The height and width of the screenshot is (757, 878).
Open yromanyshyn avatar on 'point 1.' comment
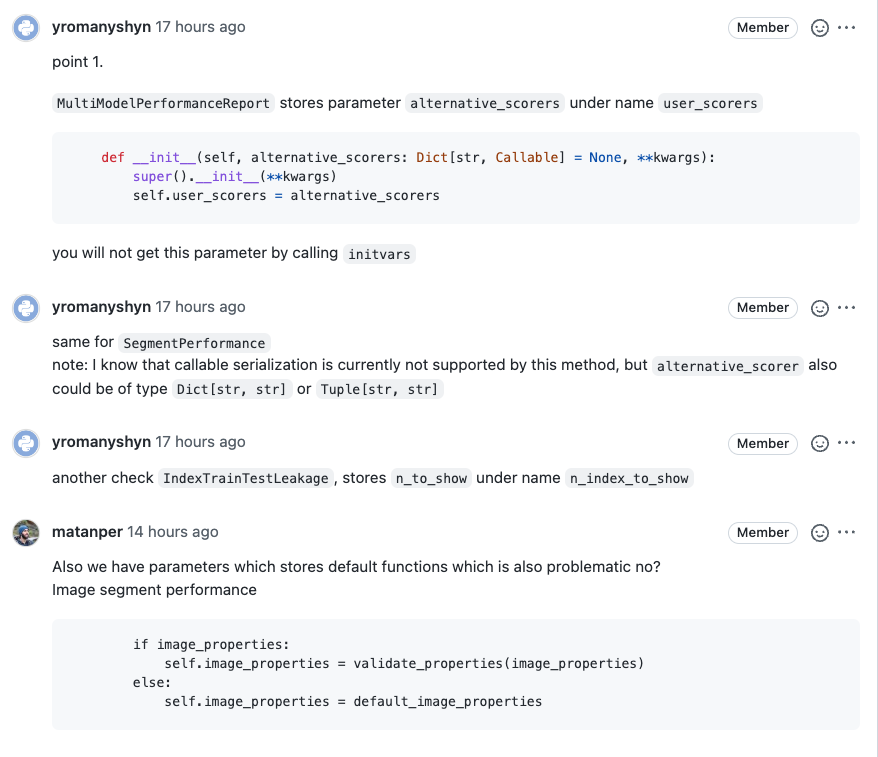[26, 28]
